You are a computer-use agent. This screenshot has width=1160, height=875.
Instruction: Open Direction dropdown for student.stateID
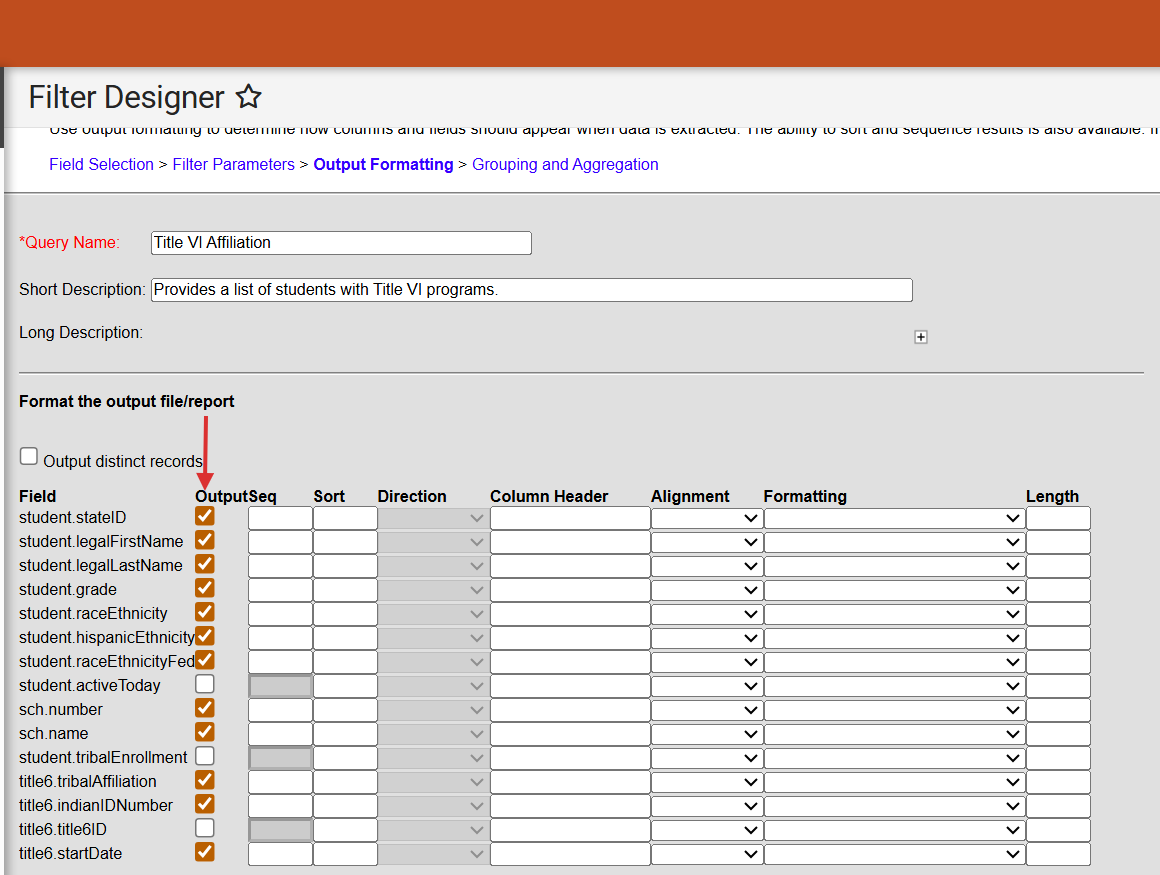tap(433, 518)
